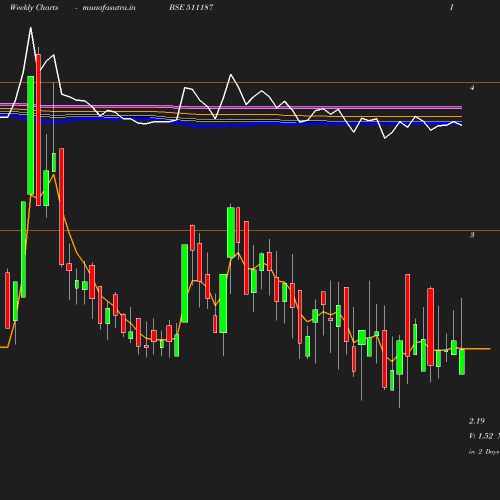Click the 'in 2 Days' text
The image size is (500, 500).
pyautogui.click(x=484, y=452)
